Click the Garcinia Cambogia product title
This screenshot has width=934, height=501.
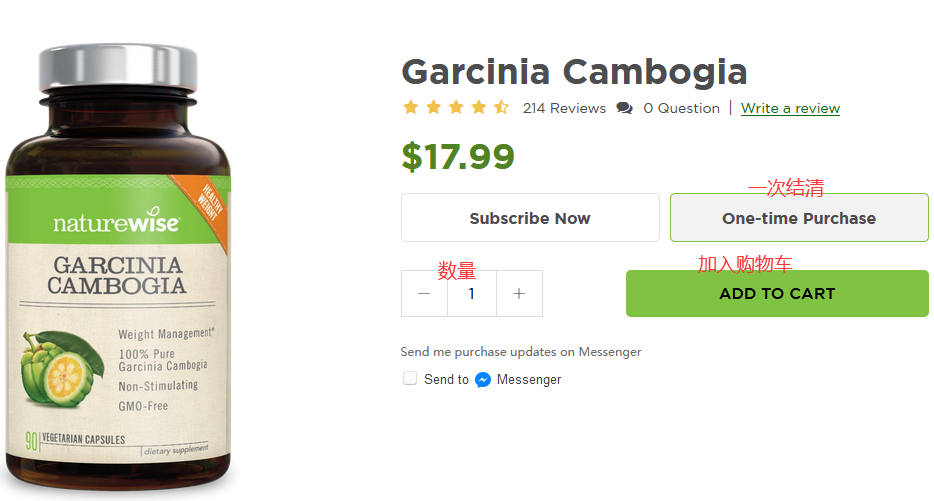pos(574,72)
